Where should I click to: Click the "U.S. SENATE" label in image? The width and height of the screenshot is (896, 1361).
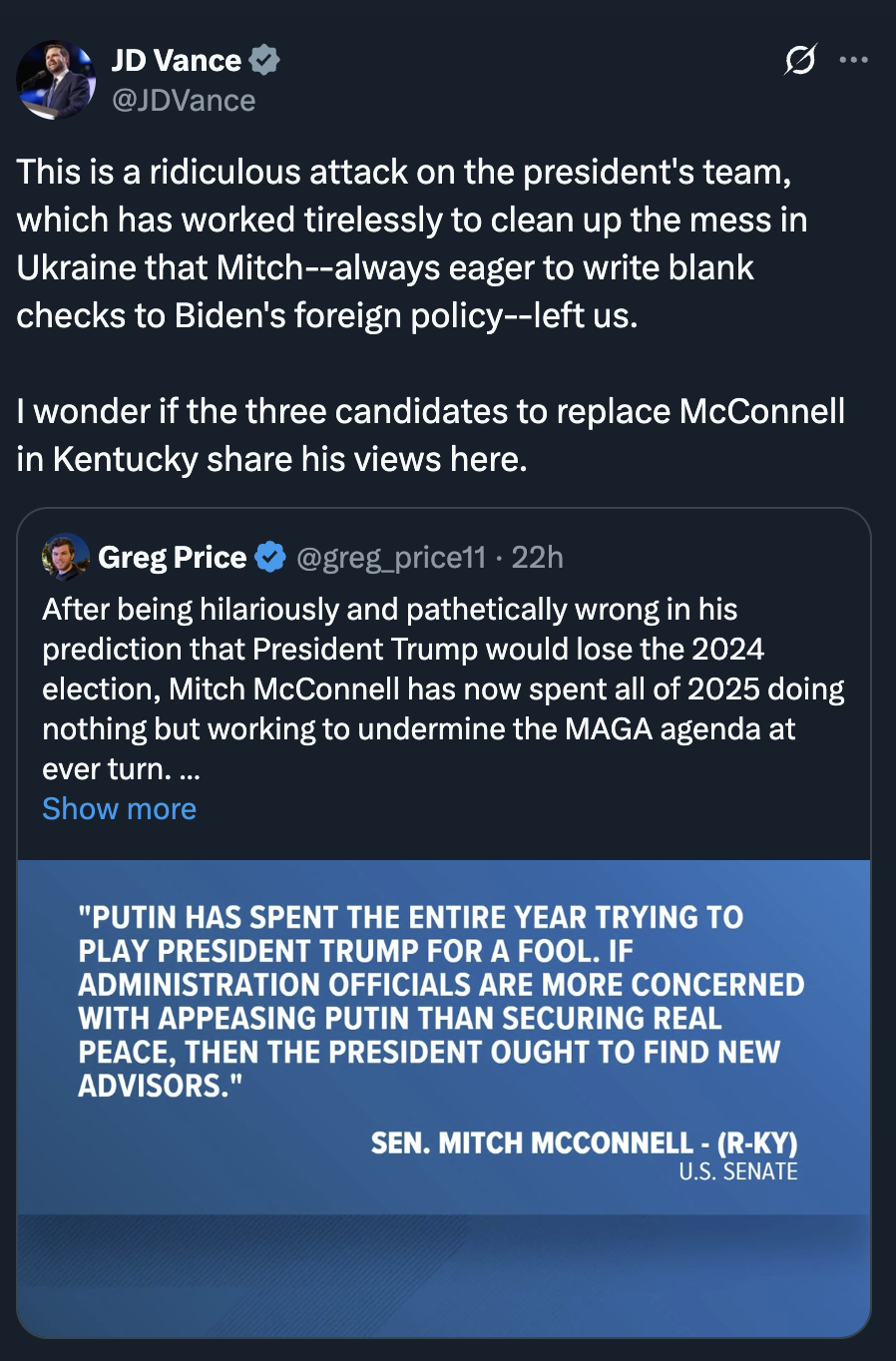[738, 1172]
